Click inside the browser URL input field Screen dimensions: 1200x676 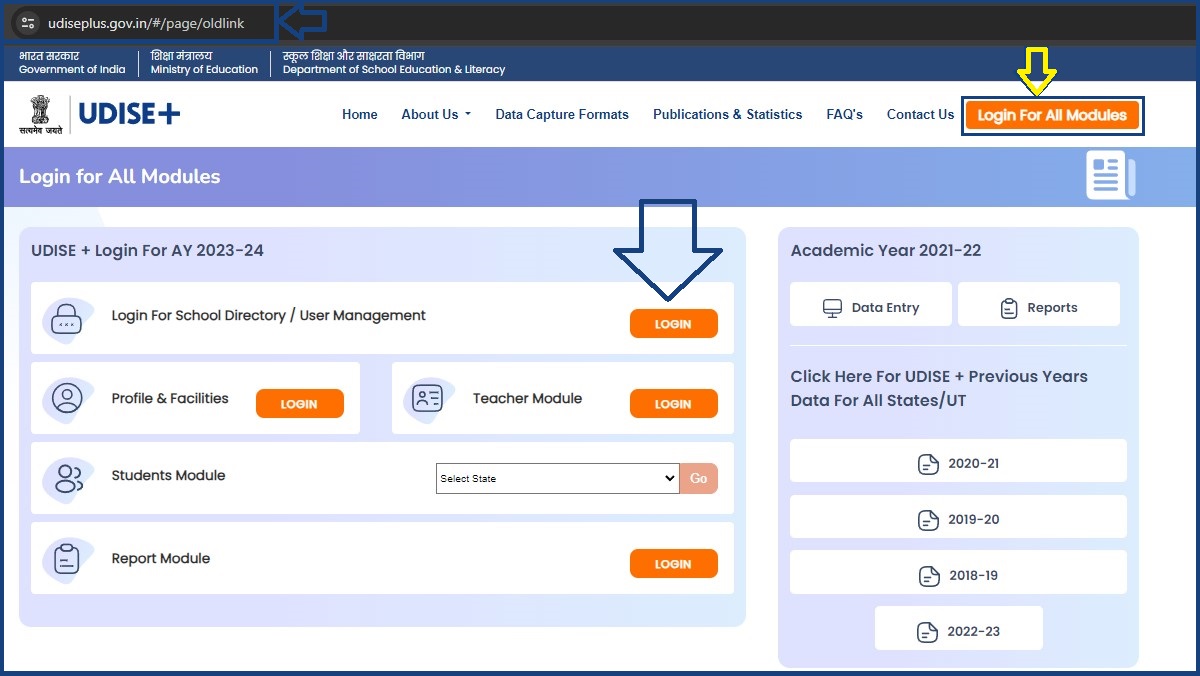click(x=150, y=20)
